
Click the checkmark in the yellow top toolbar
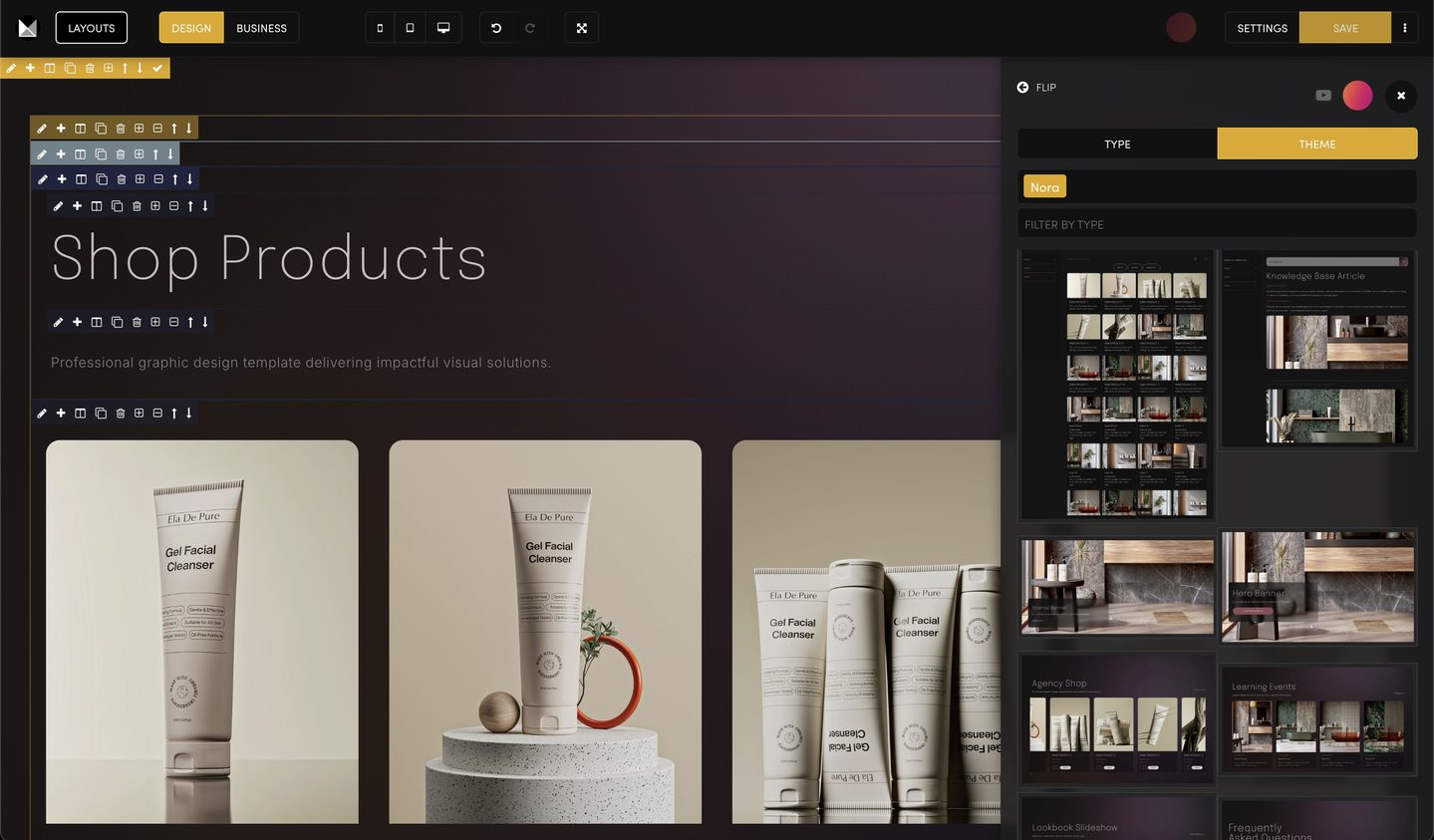click(x=157, y=68)
